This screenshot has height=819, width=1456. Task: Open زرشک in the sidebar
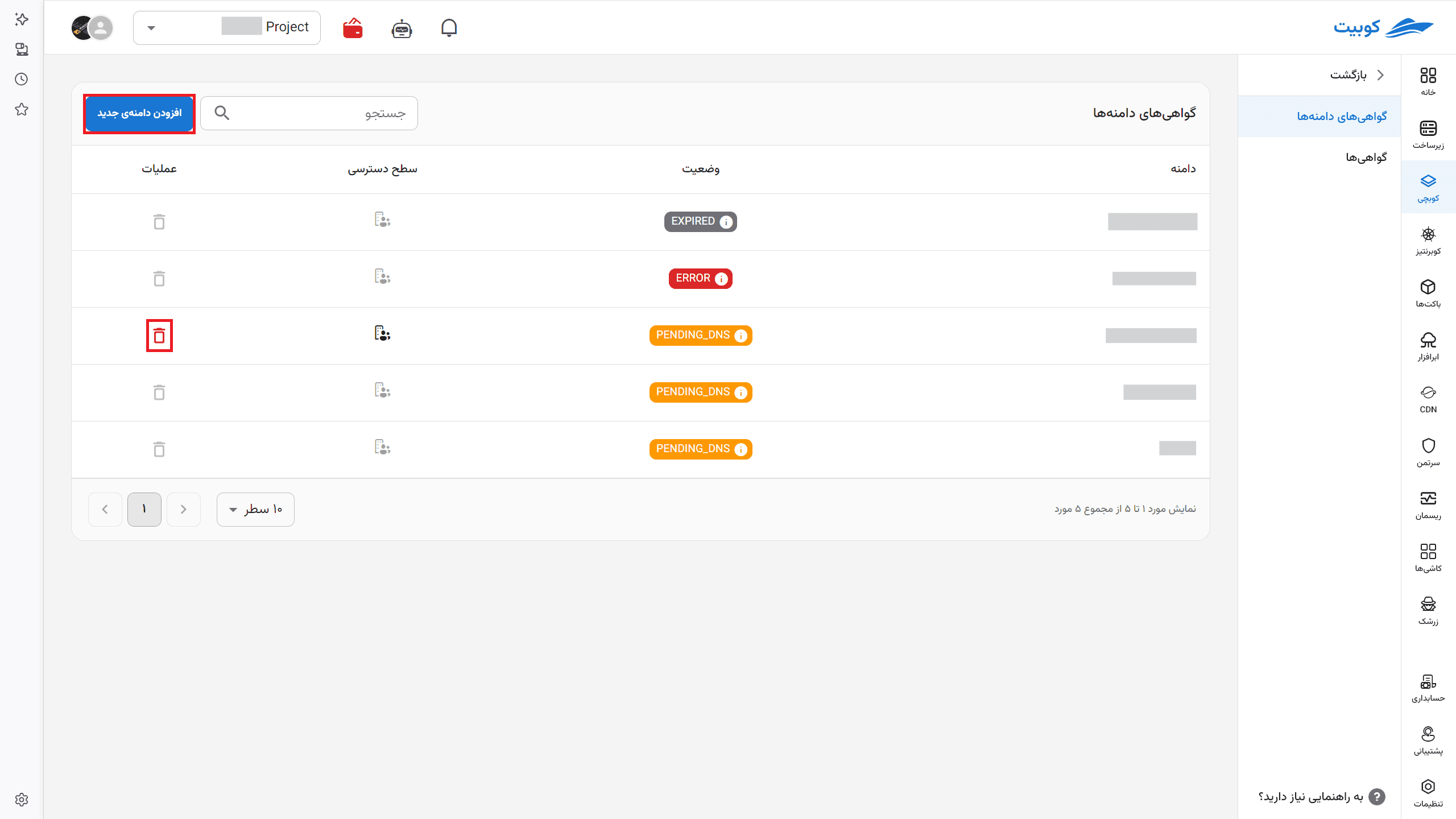(1428, 611)
